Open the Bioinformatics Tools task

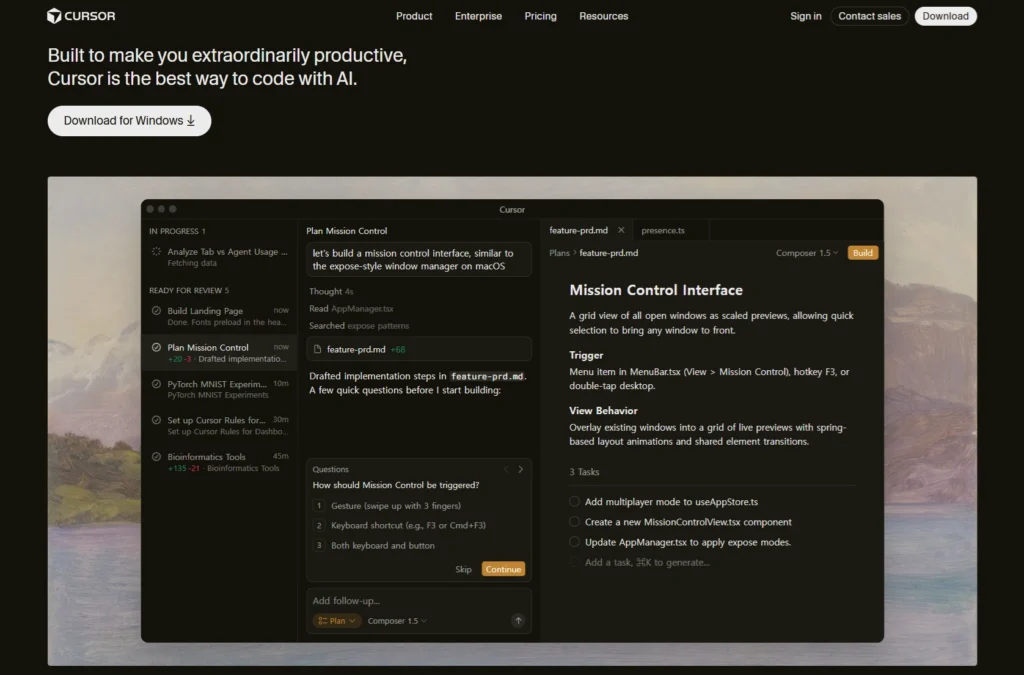[x=219, y=462]
